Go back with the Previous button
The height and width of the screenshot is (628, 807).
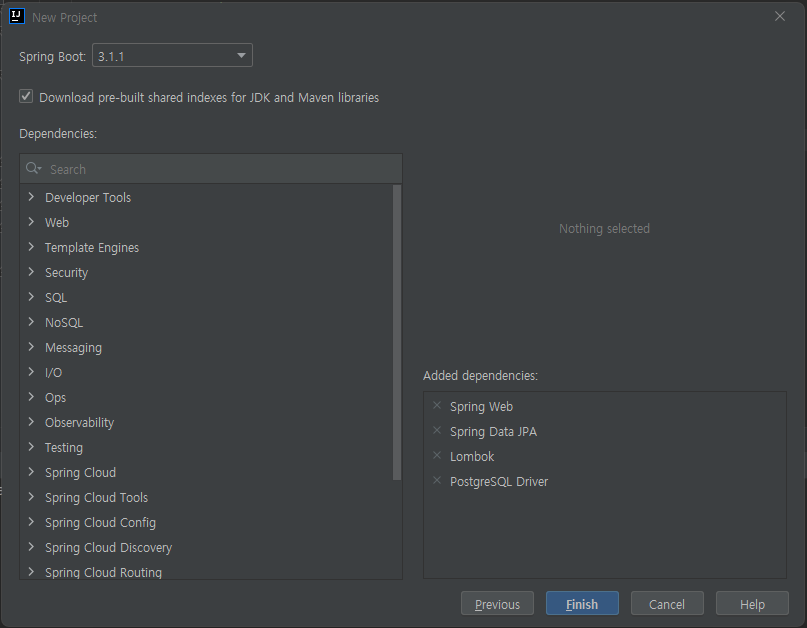[x=497, y=603]
